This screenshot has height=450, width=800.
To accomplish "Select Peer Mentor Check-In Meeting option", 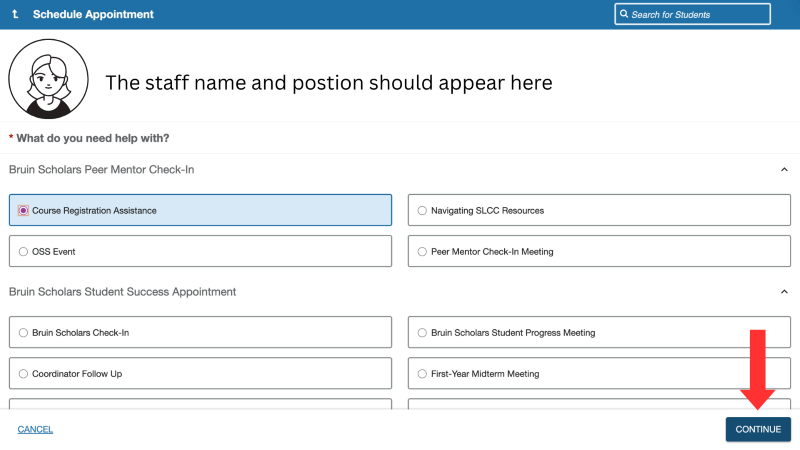I will pos(422,252).
